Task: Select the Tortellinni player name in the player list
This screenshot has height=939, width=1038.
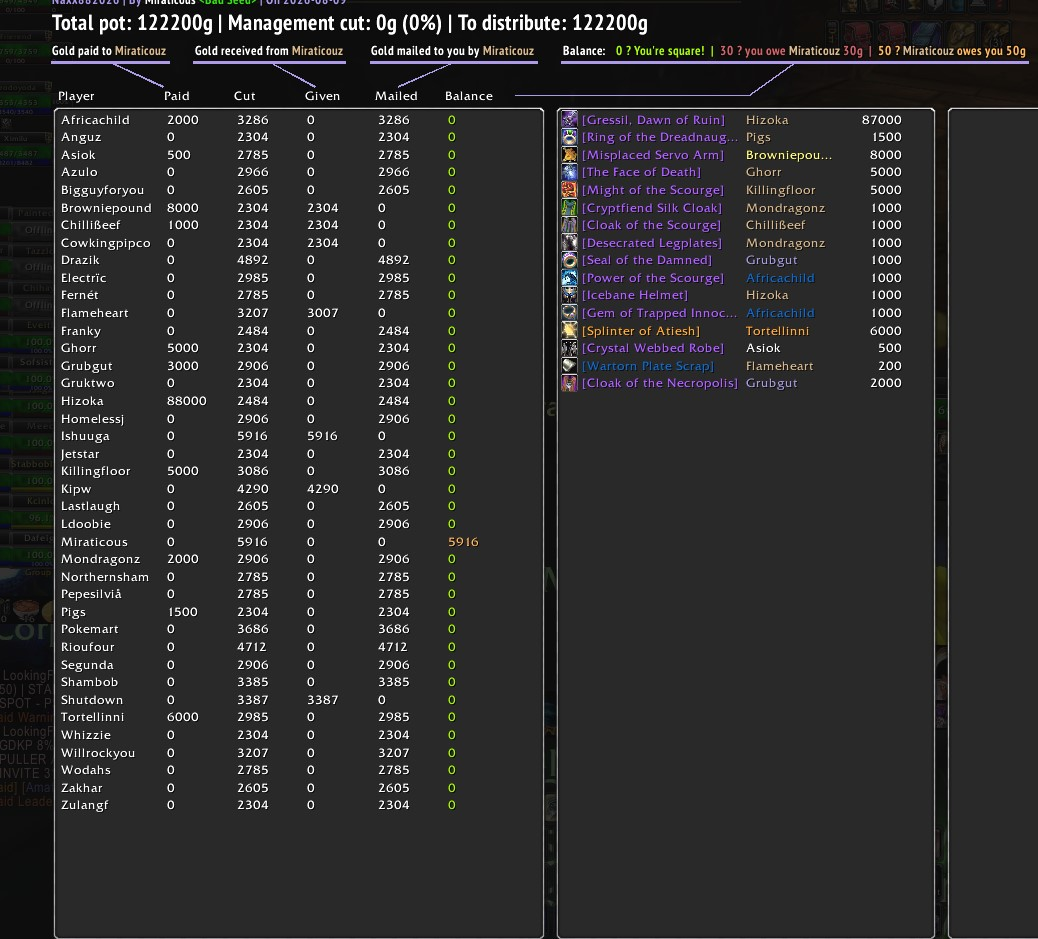Action: pos(93,717)
